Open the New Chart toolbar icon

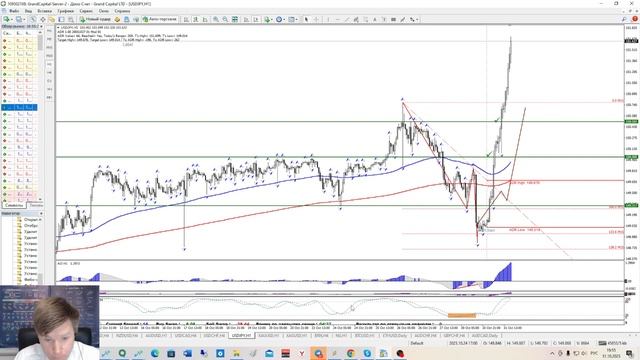tap(6, 19)
